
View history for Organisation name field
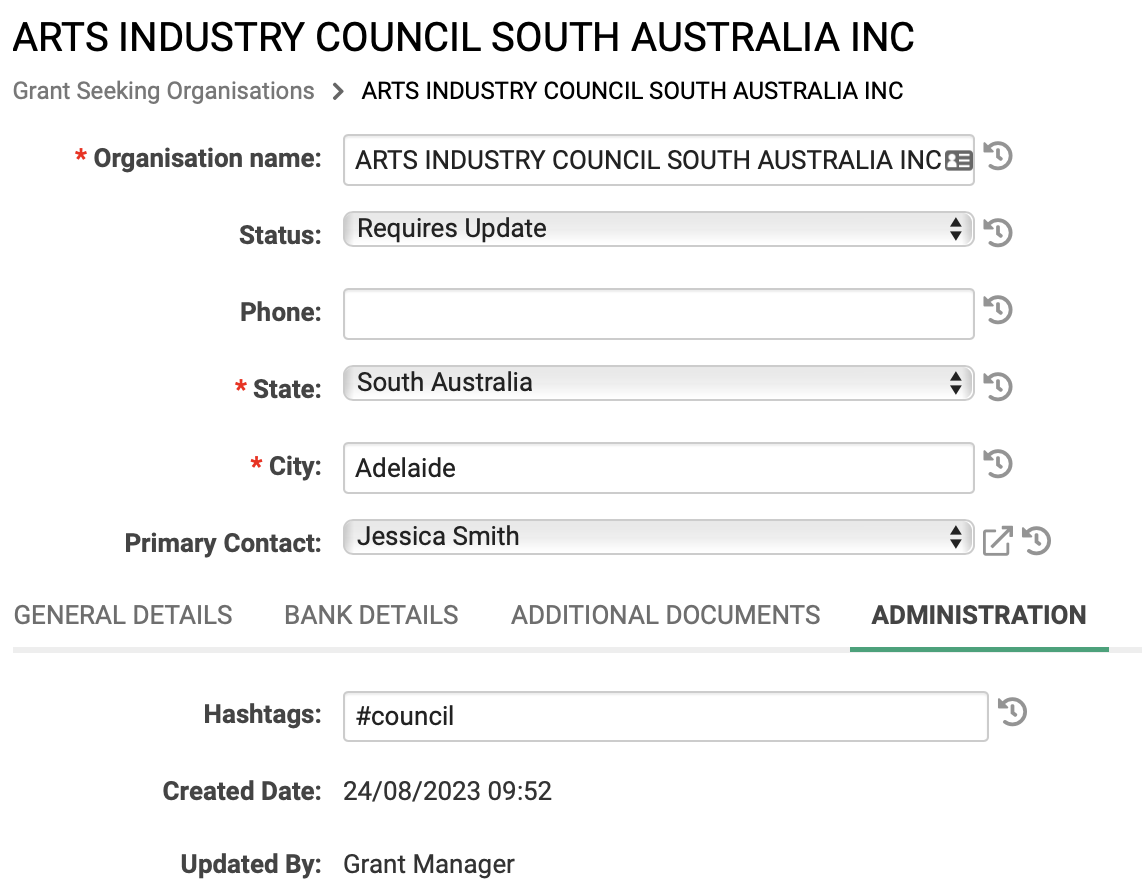click(x=998, y=156)
